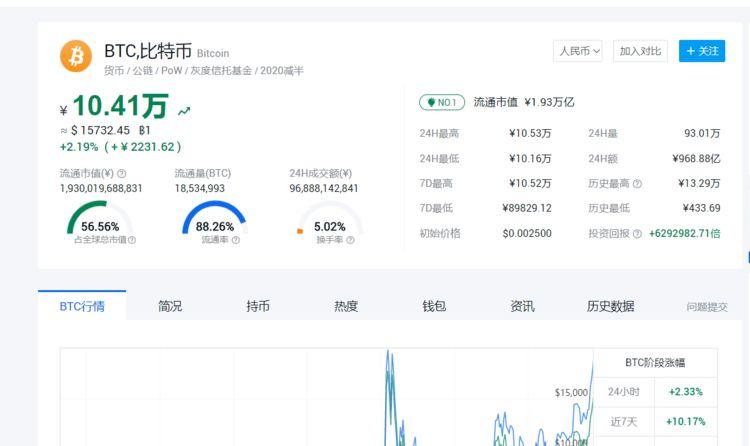Click the NO.1 rank badge
750x446 pixels.
click(x=442, y=102)
